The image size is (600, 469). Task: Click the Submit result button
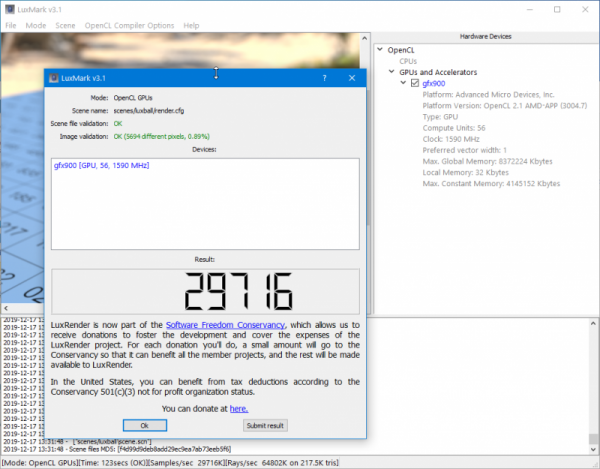pos(265,425)
